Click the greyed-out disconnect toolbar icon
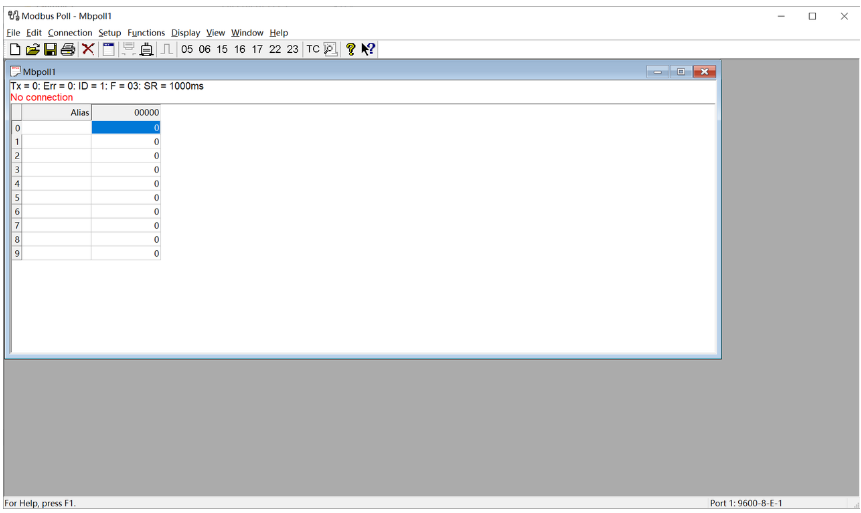This screenshot has width=861, height=513. [x=128, y=49]
